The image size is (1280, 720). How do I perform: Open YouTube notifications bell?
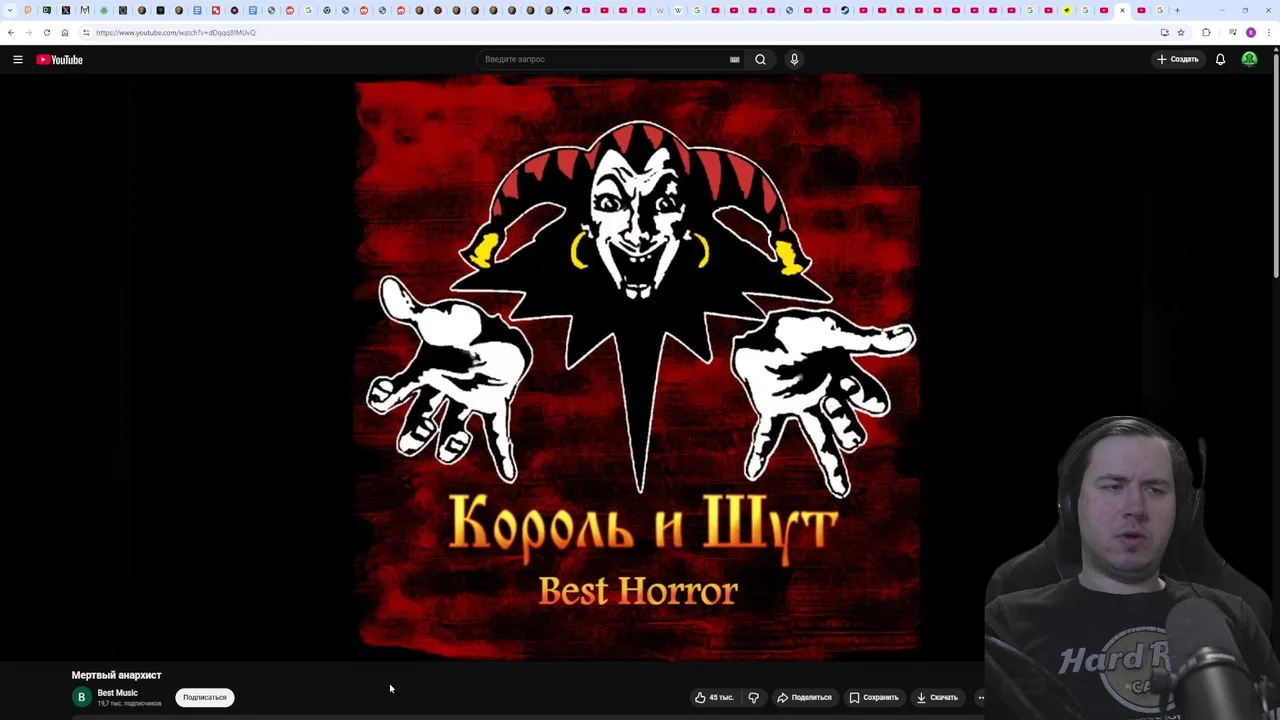pyautogui.click(x=1220, y=59)
